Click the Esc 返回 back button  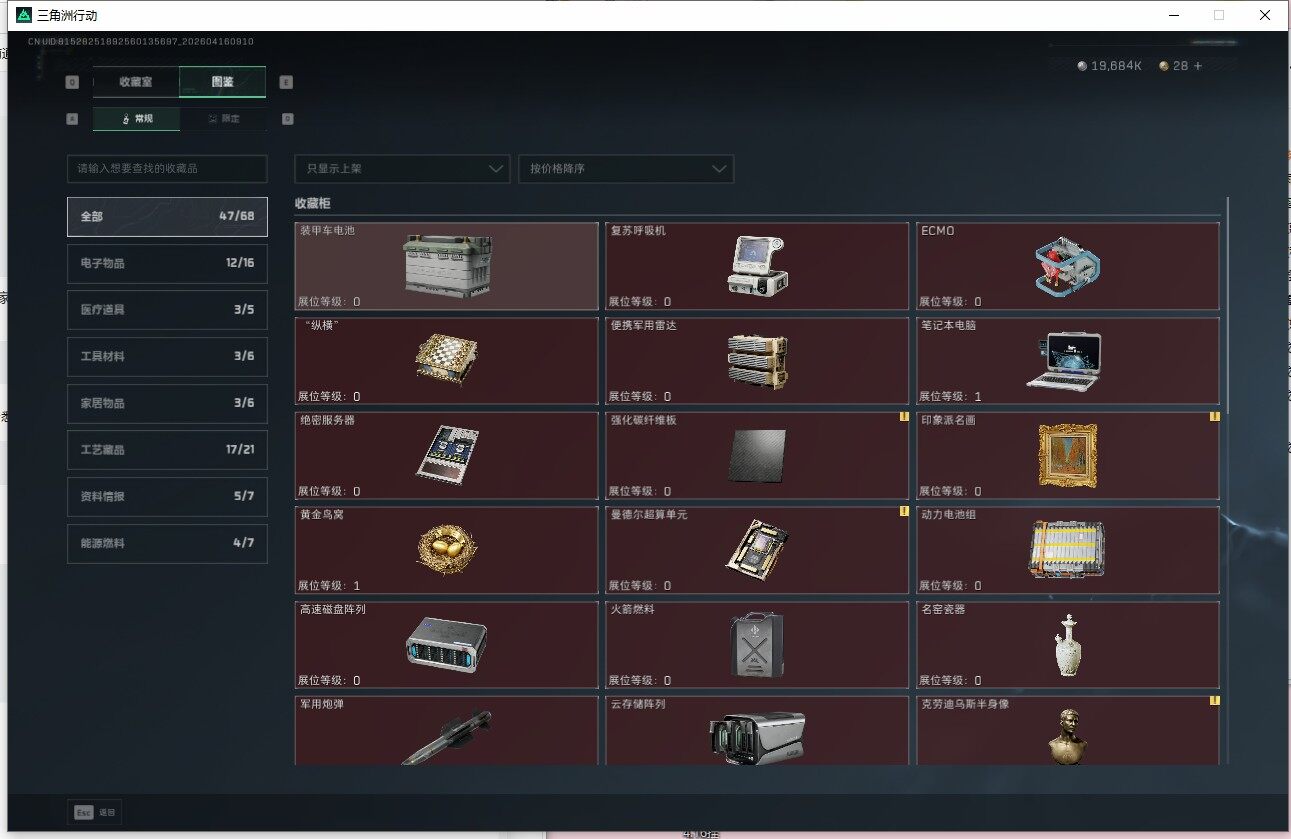[x=95, y=812]
